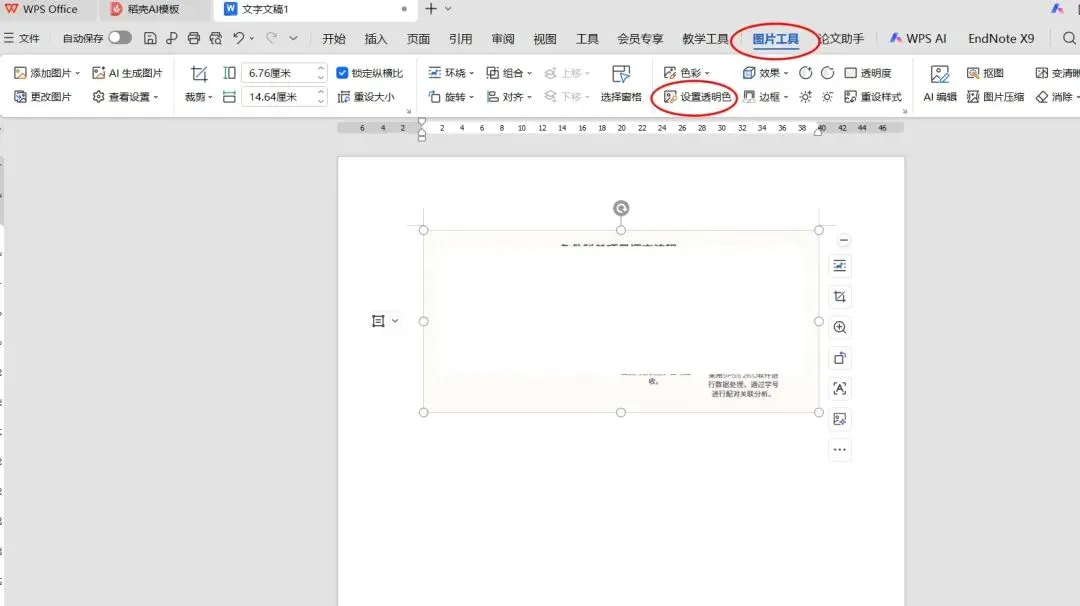The image size is (1080, 606).
Task: Open AI 编辑 image editor
Action: point(939,84)
